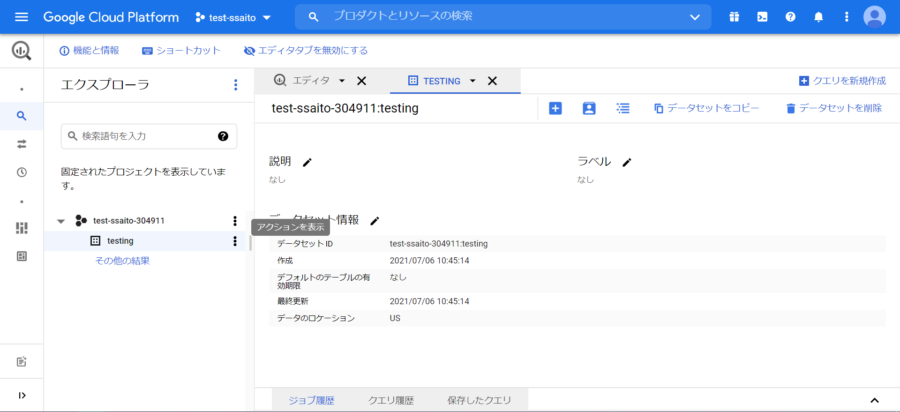Expand the bottom history panel chevron
This screenshot has height=412, width=900.
pyautogui.click(x=874, y=400)
